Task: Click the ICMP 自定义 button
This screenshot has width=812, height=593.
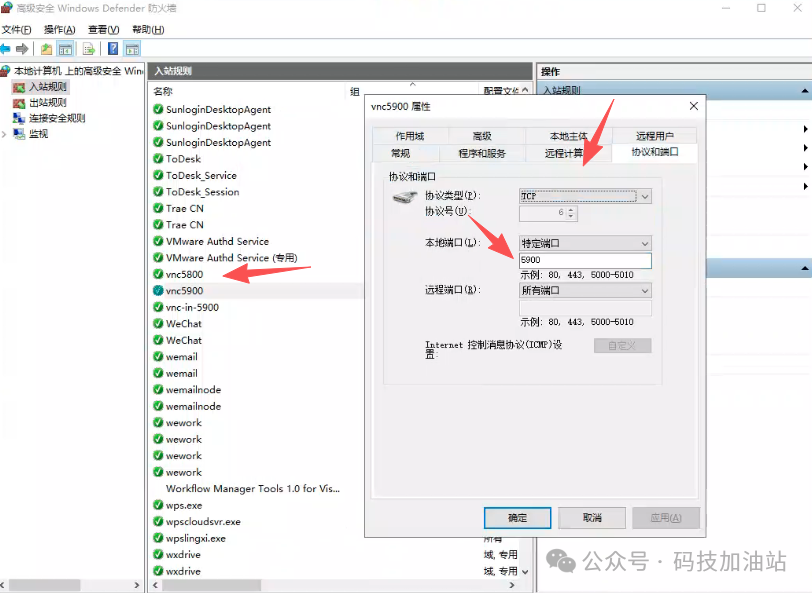Action: [x=622, y=345]
